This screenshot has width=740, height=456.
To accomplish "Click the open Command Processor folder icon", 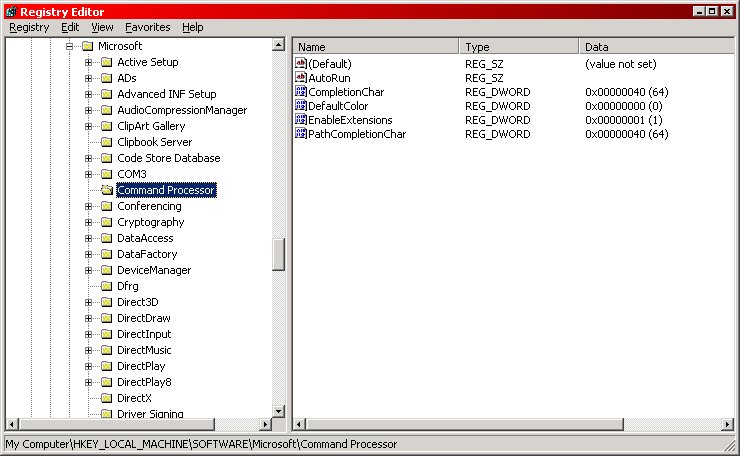I will point(107,190).
